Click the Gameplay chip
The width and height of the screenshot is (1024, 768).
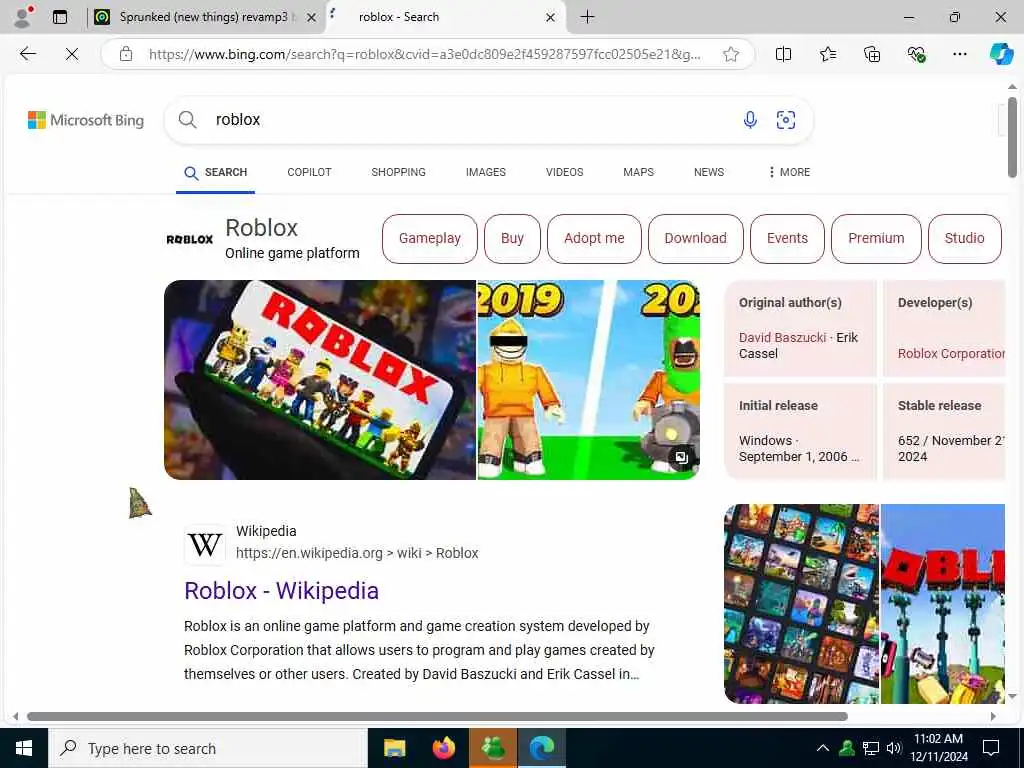pos(430,238)
